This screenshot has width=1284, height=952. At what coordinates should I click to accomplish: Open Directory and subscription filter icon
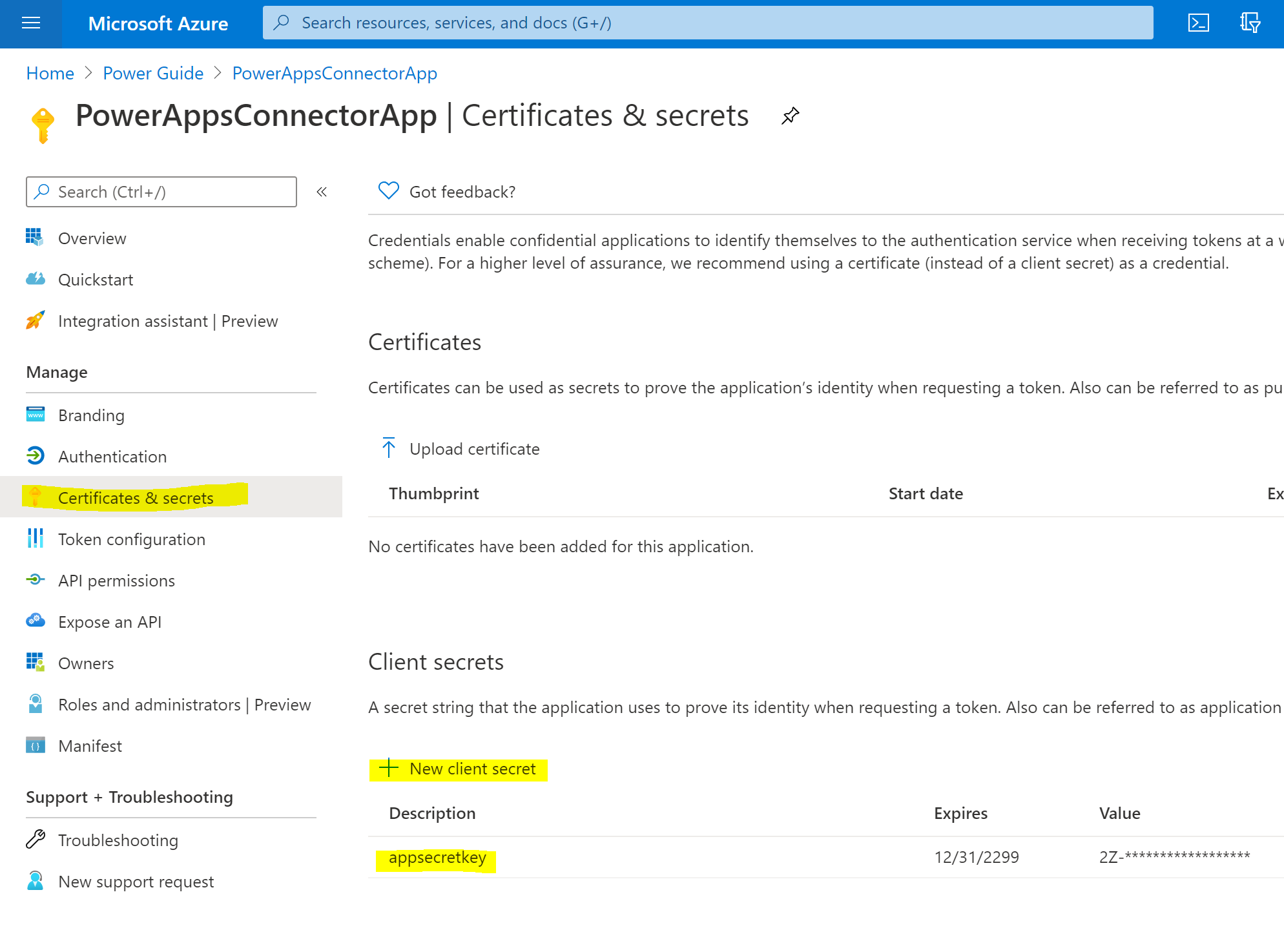coord(1250,23)
